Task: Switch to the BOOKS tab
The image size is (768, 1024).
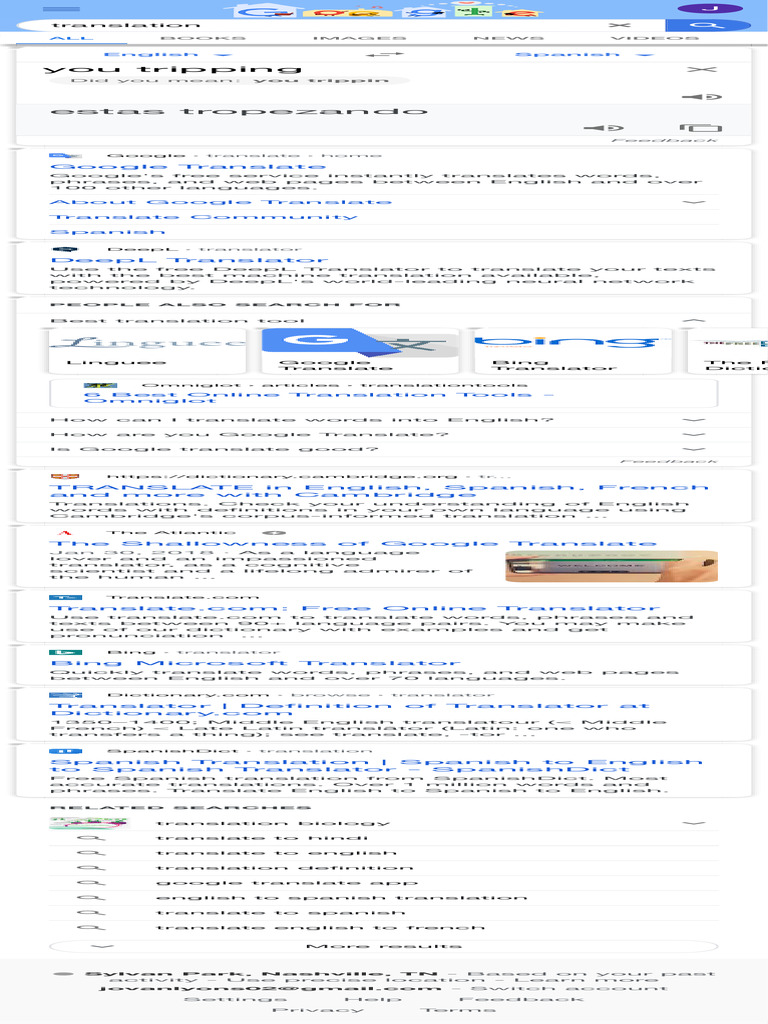Action: coord(203,38)
